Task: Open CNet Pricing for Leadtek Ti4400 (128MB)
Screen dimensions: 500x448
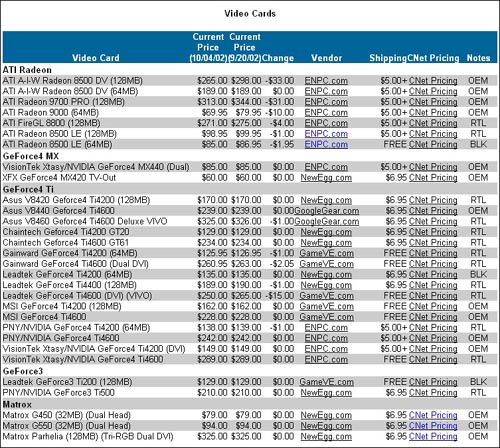Action: point(433,285)
